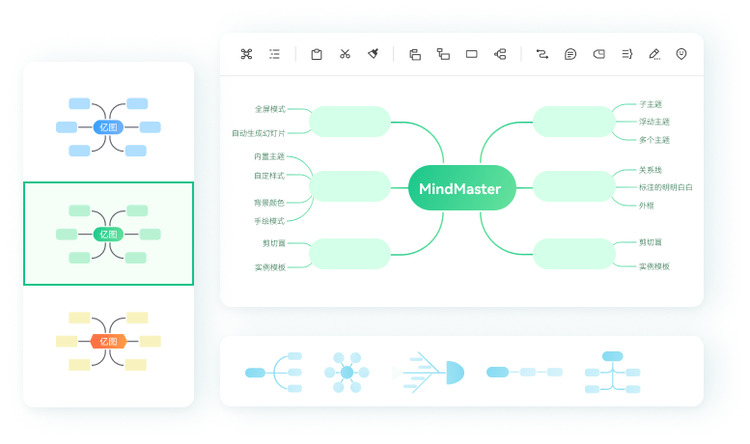Image resolution: width=750 pixels, height=444 pixels.
Task: Choose the orange 亿图 theme thumbnail
Action: pos(109,341)
